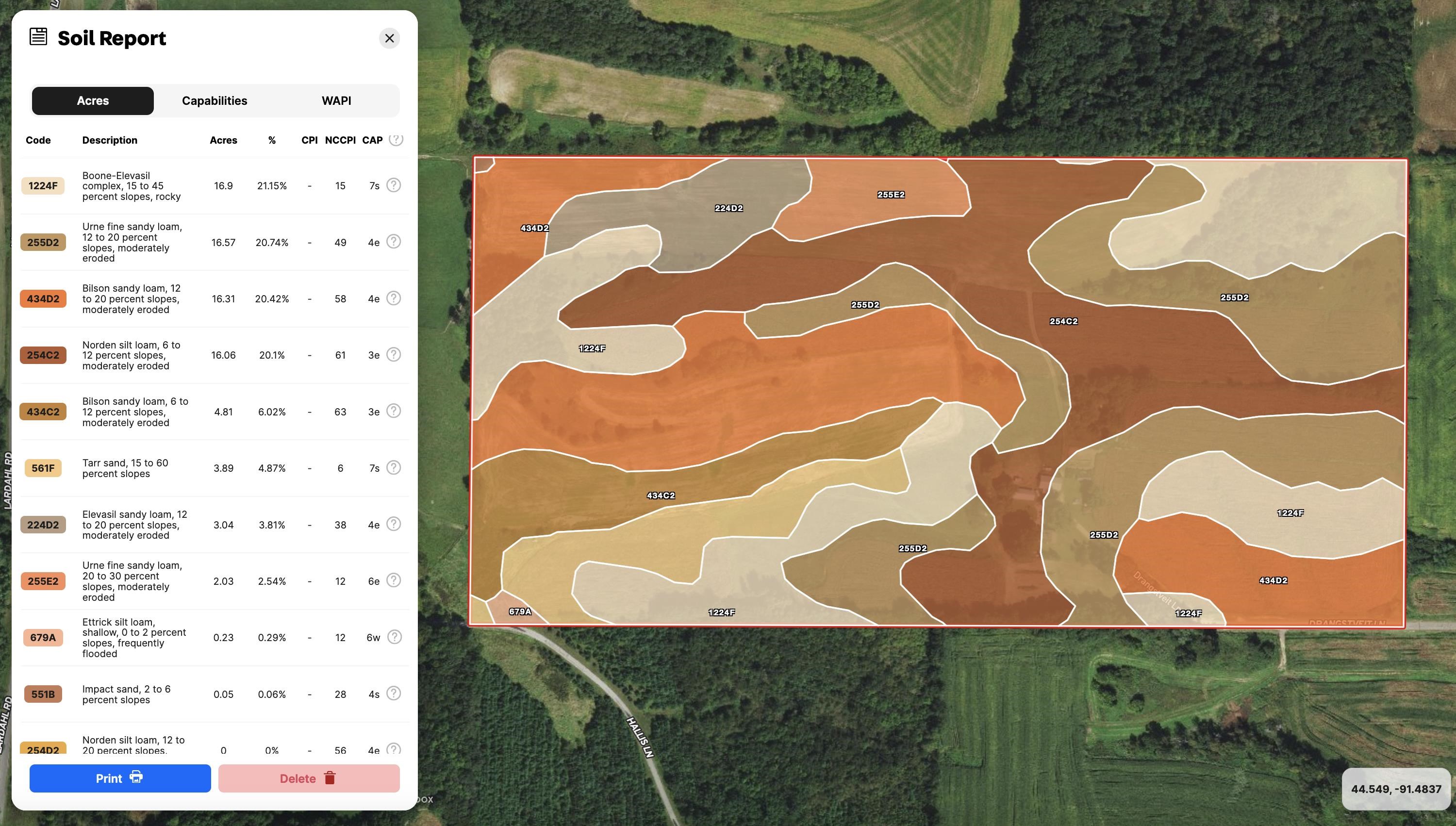The height and width of the screenshot is (826, 1456).
Task: Open help icon for the 254D2 row
Action: coord(394,749)
